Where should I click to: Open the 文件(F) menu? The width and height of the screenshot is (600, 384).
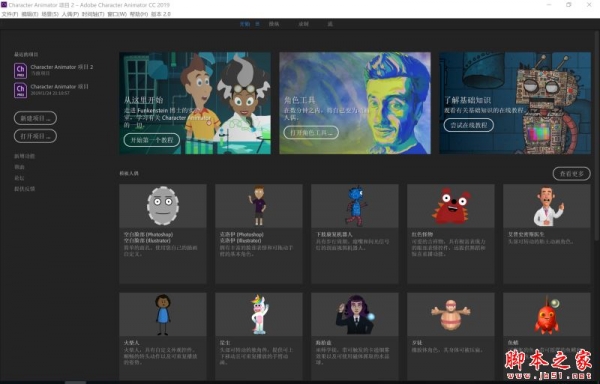coord(10,14)
